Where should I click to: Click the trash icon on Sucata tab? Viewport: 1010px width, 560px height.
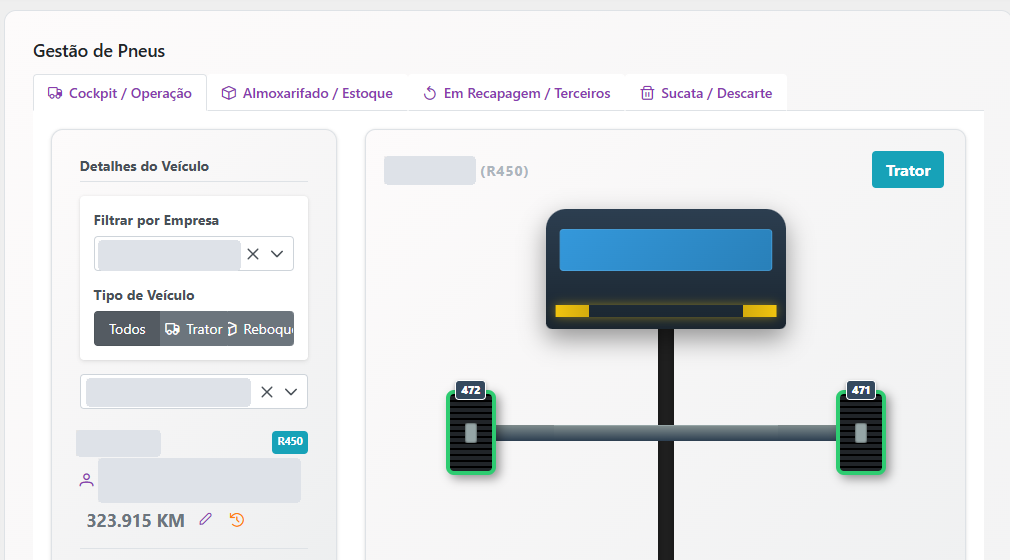[647, 93]
